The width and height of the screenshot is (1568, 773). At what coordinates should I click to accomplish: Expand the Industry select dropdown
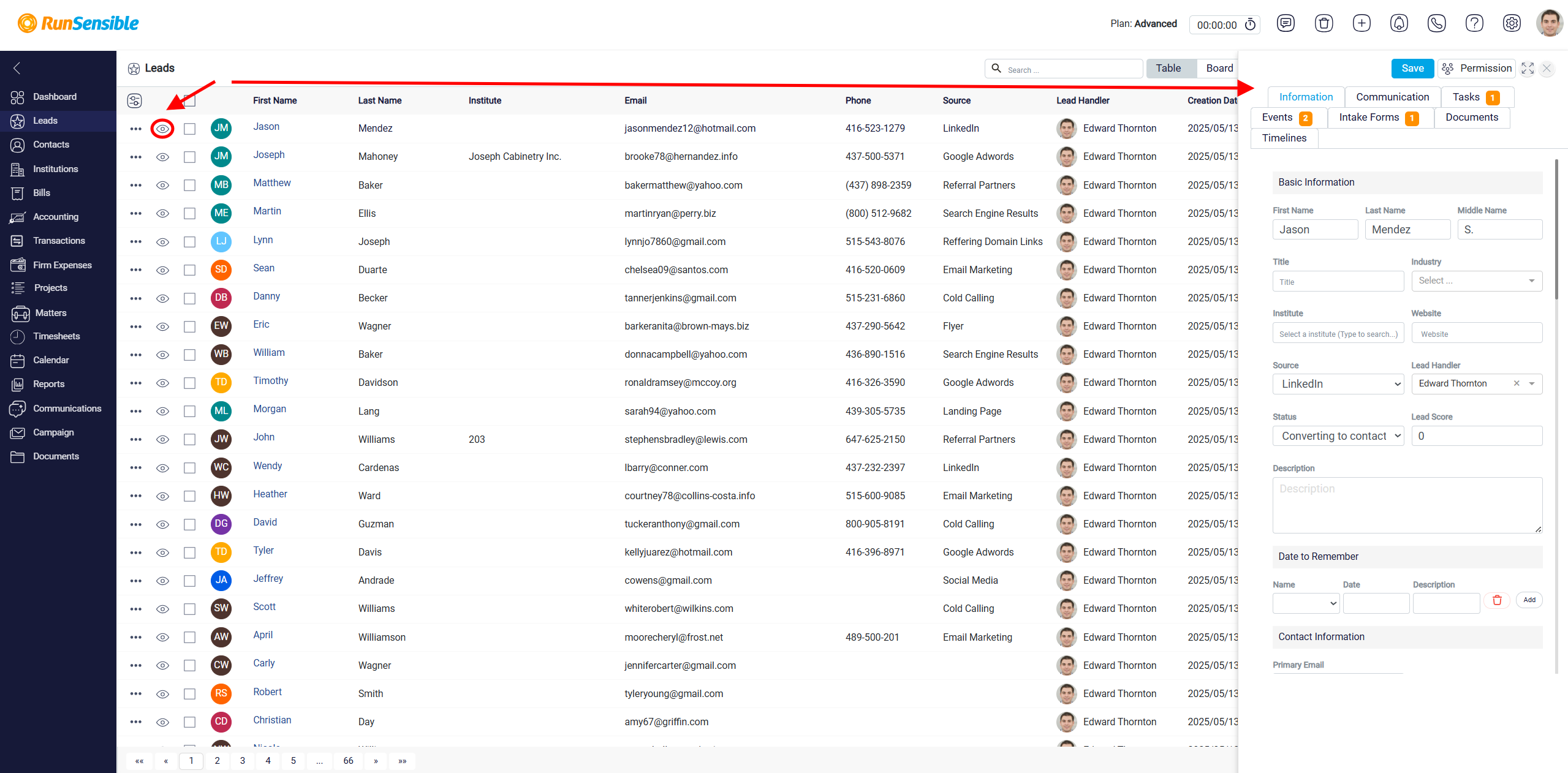point(1477,281)
